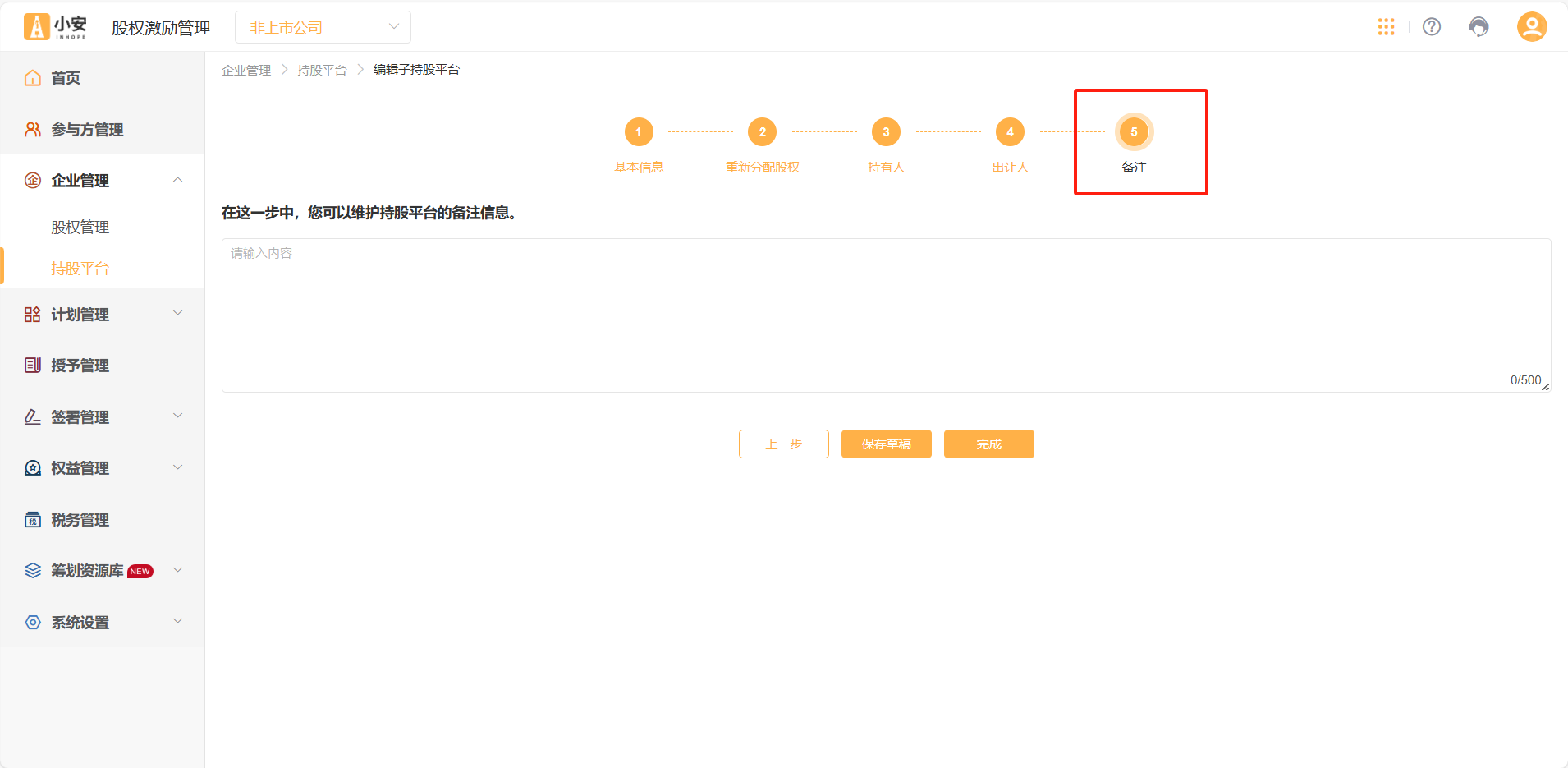Open the apps grid icon
Viewport: 1568px width, 768px height.
click(x=1386, y=27)
